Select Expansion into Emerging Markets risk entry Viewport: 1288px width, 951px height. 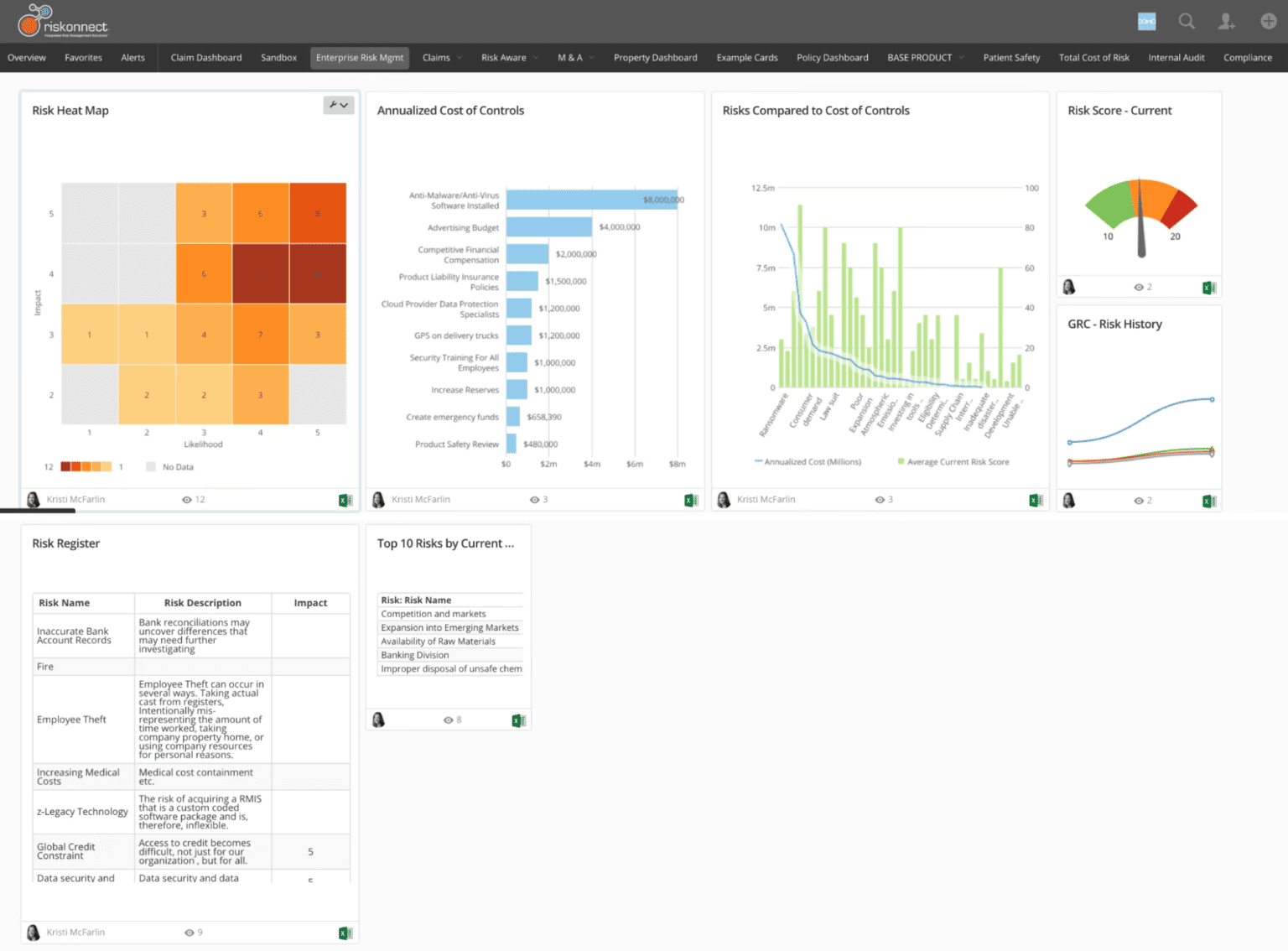pos(450,627)
